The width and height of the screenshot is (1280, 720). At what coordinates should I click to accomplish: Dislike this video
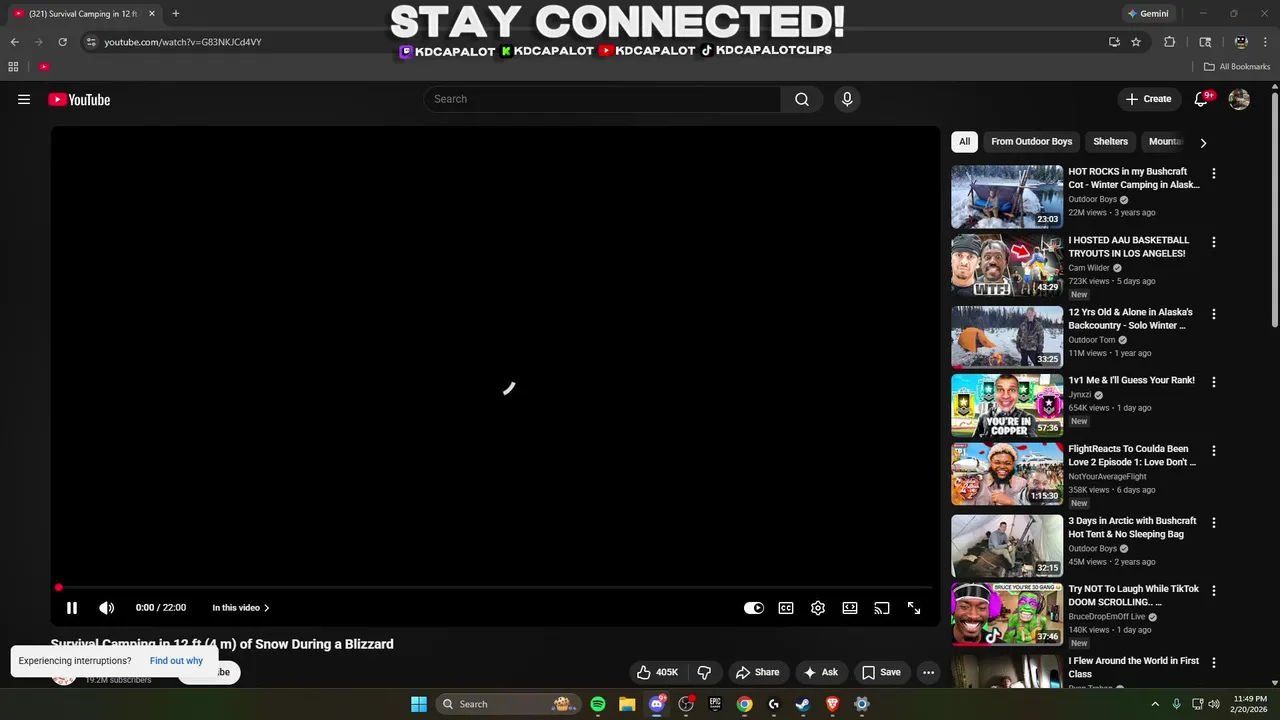coord(704,672)
